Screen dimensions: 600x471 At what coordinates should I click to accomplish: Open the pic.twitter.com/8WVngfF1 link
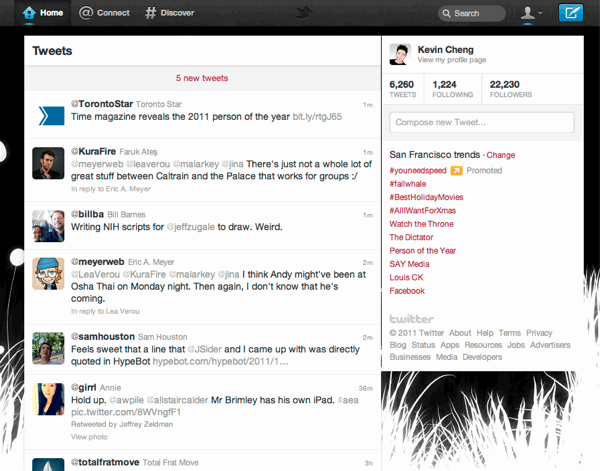(x=126, y=412)
